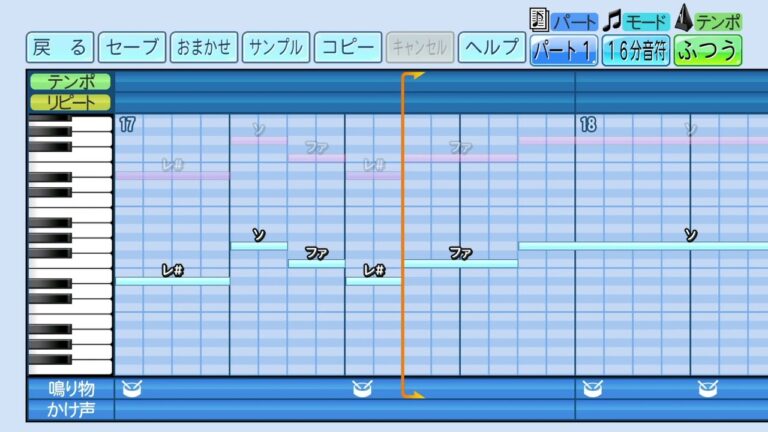The width and height of the screenshot is (768, 432).
Task: Click the テンポ metronome icon
Action: tap(685, 17)
